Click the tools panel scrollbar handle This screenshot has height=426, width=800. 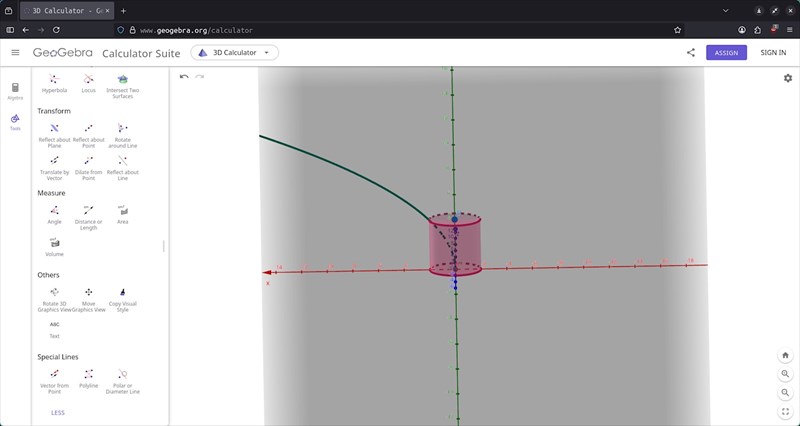(164, 246)
